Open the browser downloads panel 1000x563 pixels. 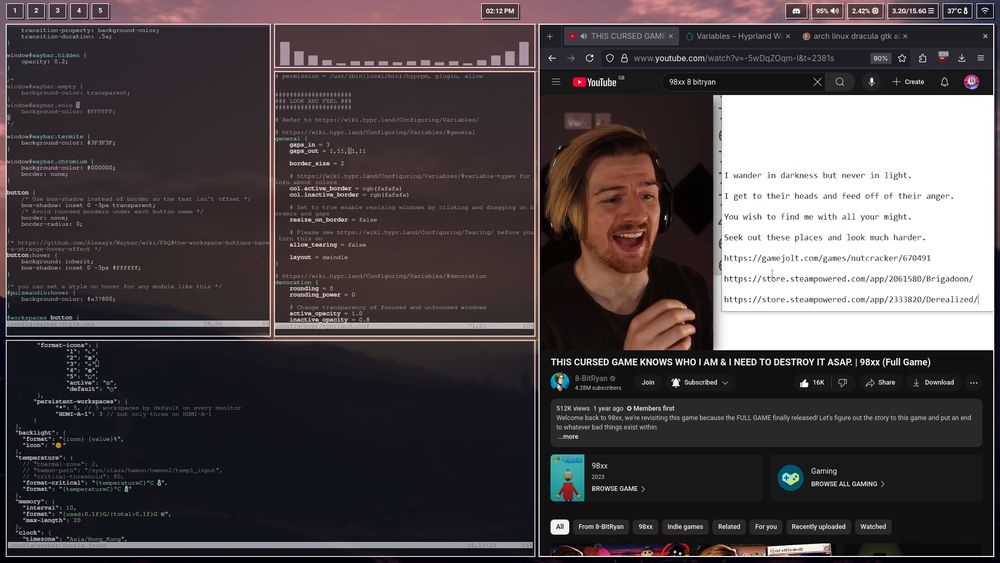[x=962, y=58]
